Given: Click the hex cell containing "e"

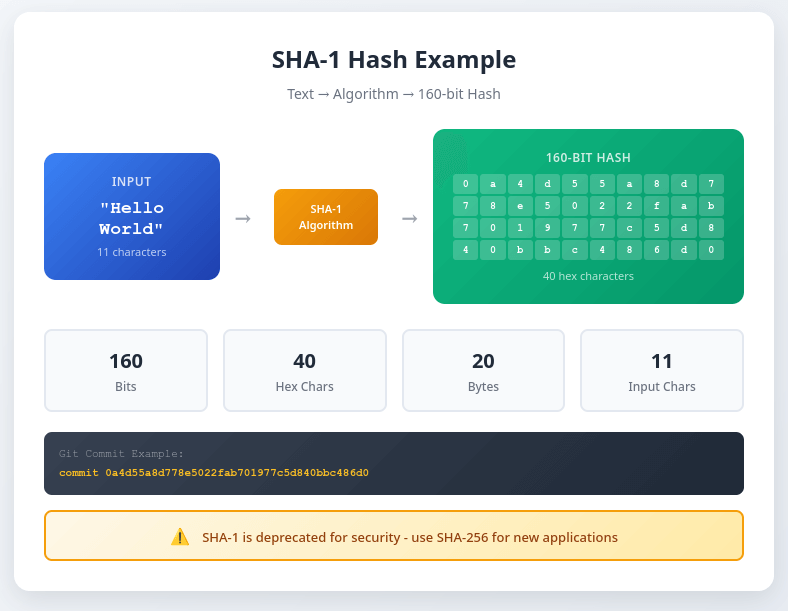Looking at the screenshot, I should click(x=520, y=206).
